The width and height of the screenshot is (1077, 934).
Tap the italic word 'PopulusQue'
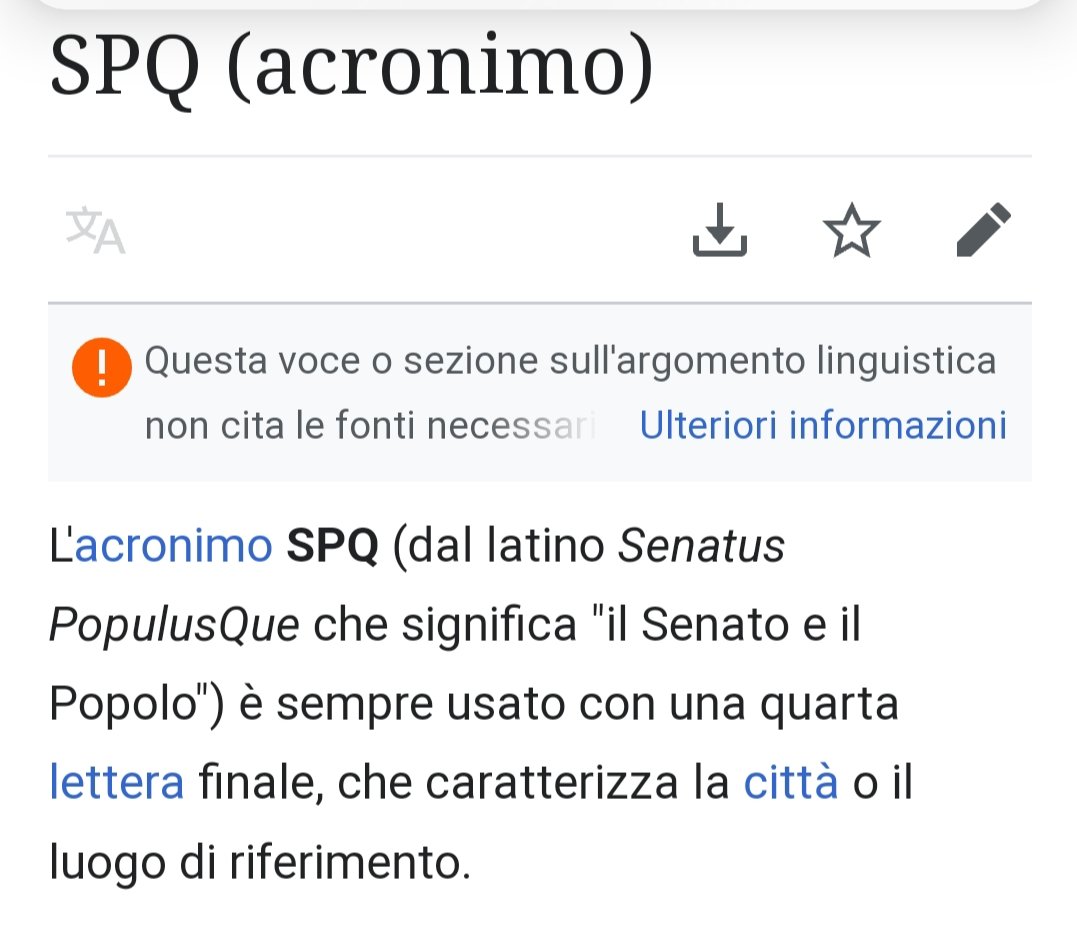click(x=174, y=626)
